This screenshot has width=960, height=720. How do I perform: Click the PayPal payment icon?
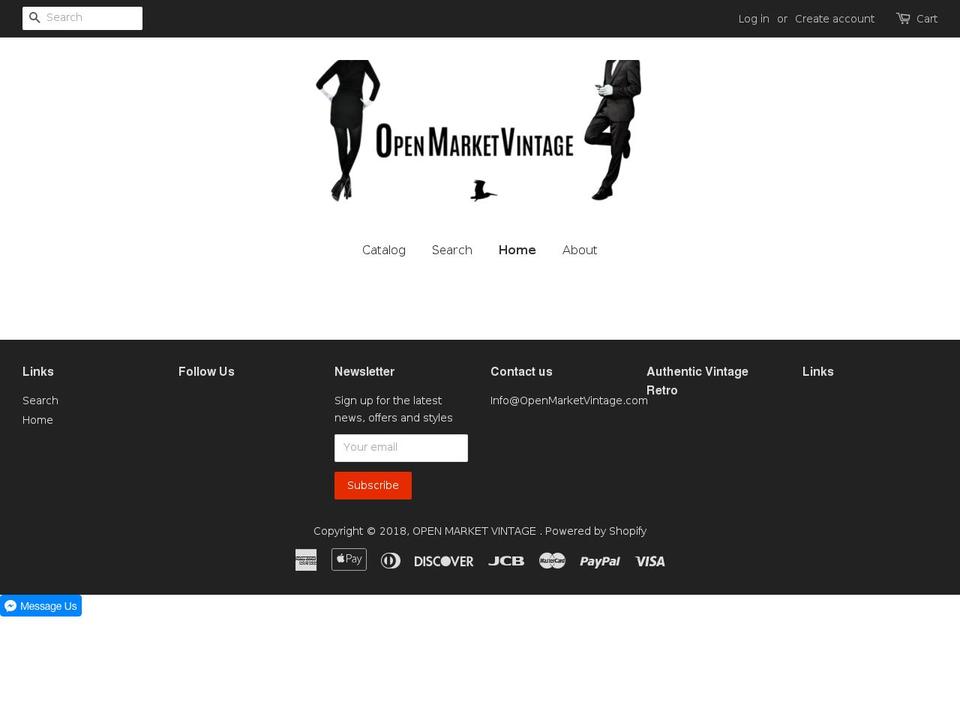600,561
